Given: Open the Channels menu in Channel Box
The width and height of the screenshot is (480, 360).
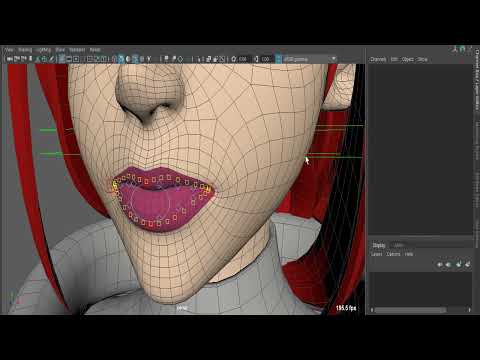Looking at the screenshot, I should coord(378,59).
